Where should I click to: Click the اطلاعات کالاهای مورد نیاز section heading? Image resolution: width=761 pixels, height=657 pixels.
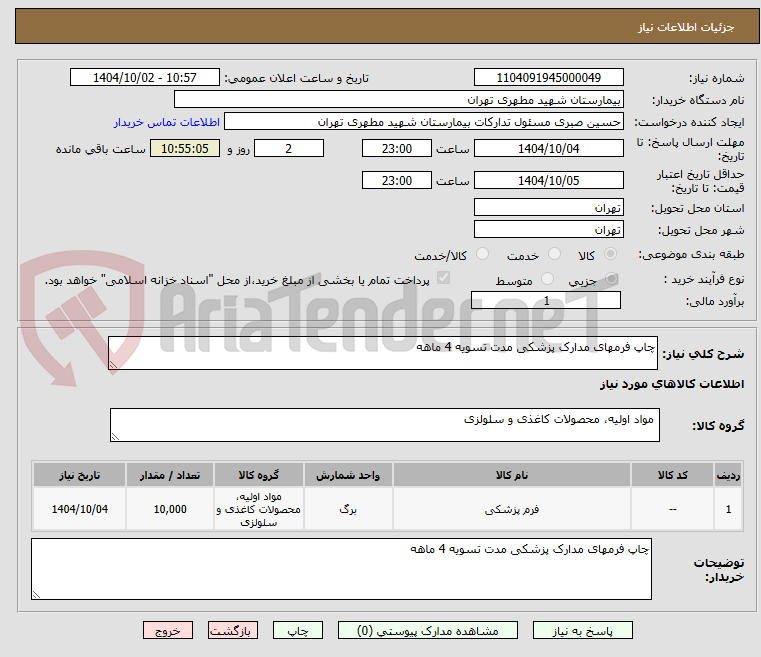[x=672, y=384]
